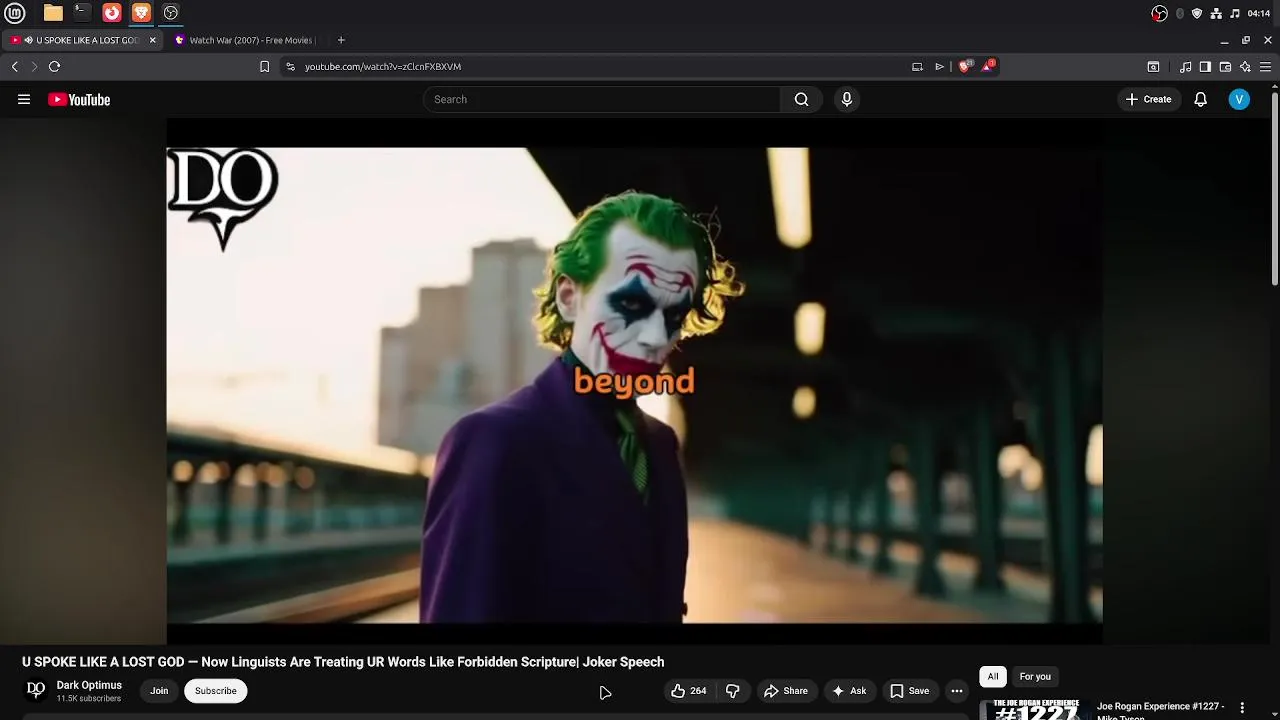The width and height of the screenshot is (1280, 720).
Task: Open browser tab search button
Action: pyautogui.click(x=1153, y=66)
